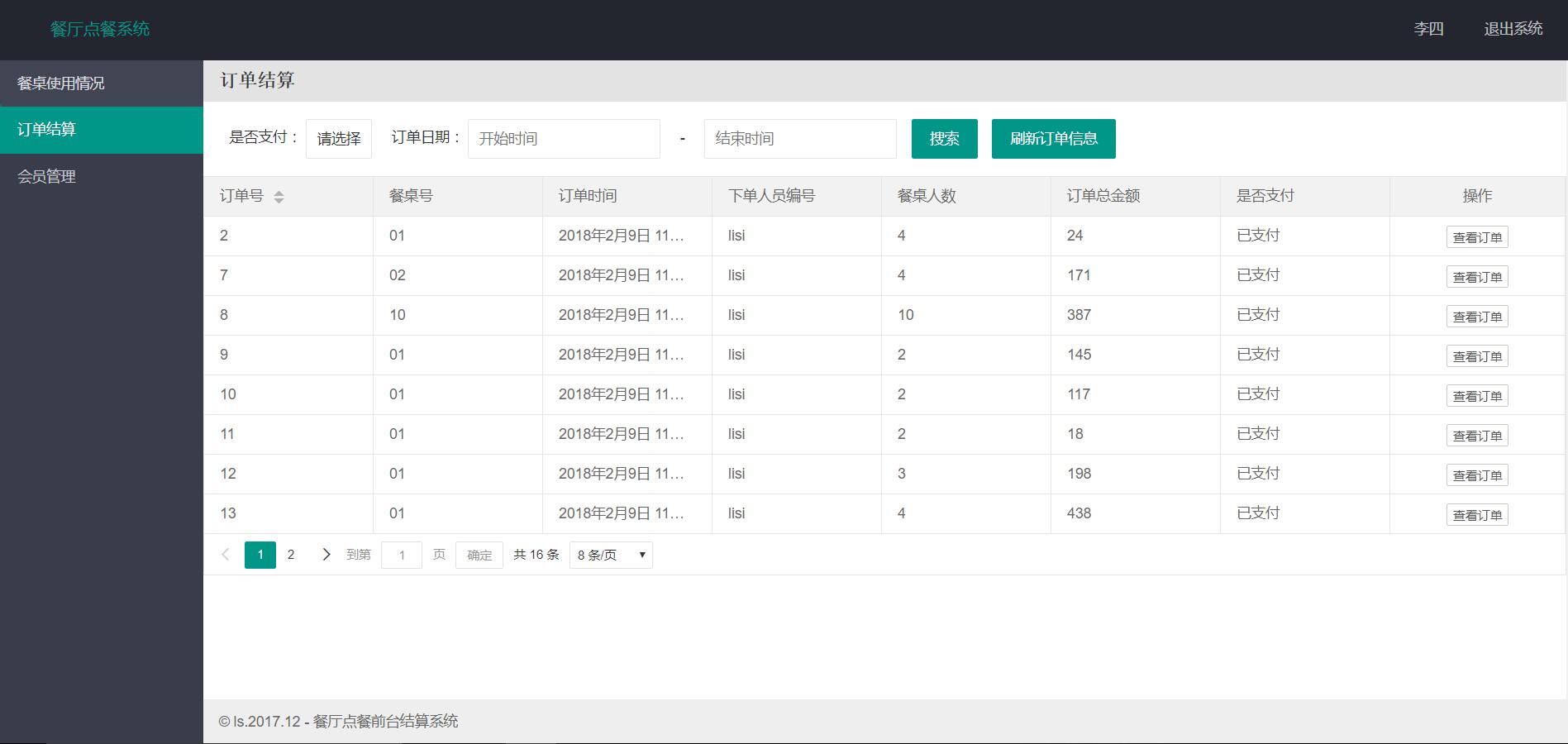Viewport: 1568px width, 744px height.
Task: Click 查看订单 for order 7
Action: click(1477, 277)
